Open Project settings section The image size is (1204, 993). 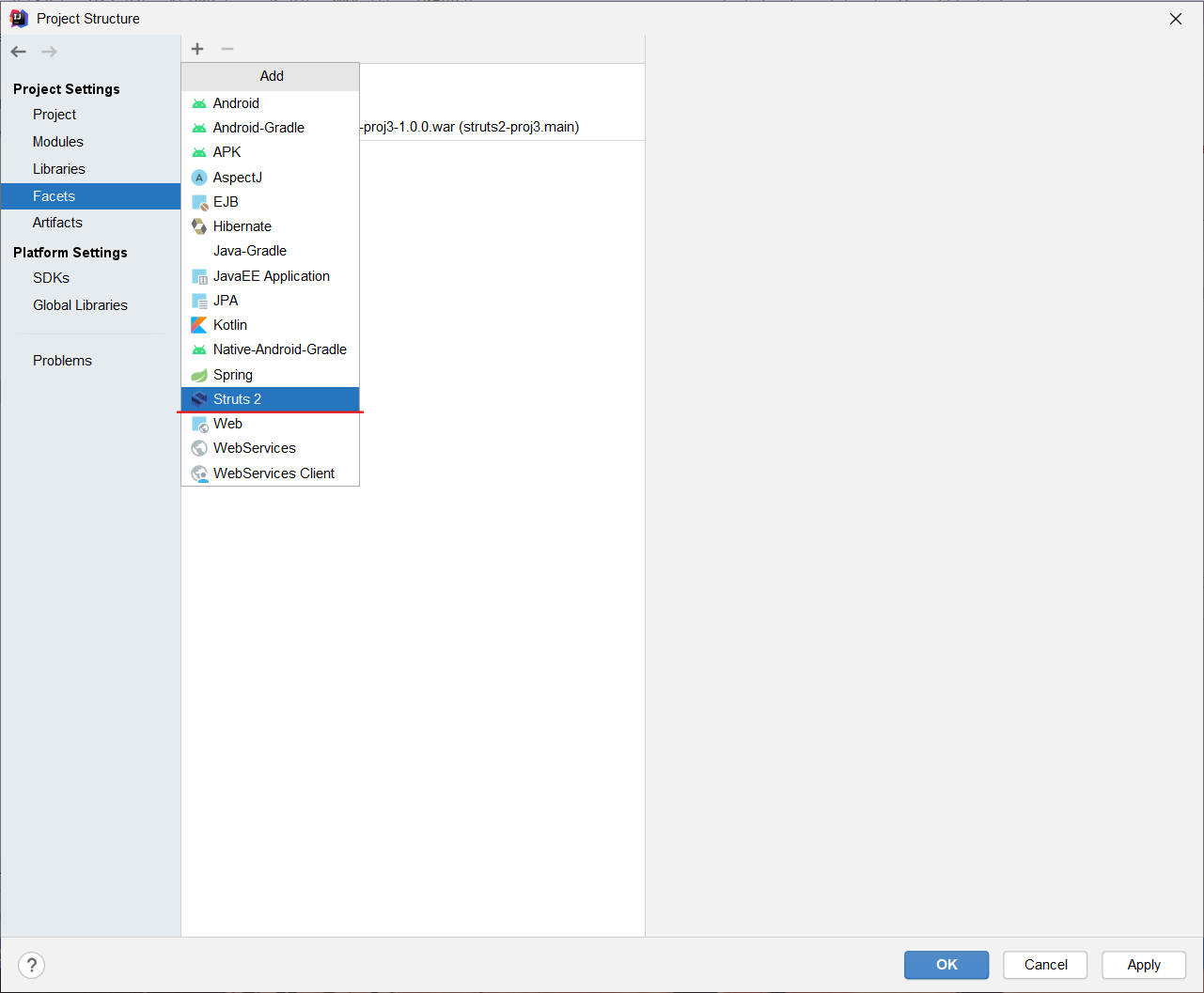[x=90, y=115]
